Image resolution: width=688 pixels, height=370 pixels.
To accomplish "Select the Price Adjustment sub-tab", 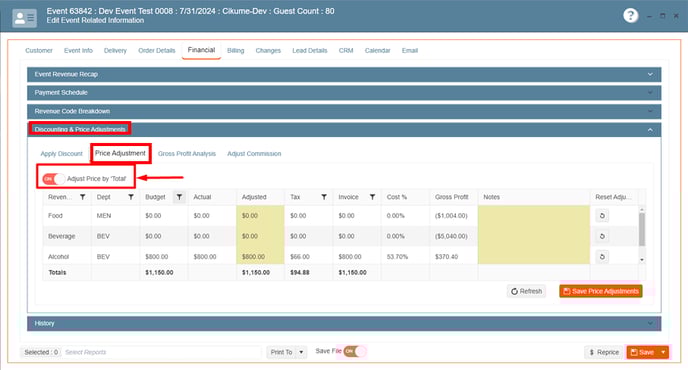I will point(120,153).
